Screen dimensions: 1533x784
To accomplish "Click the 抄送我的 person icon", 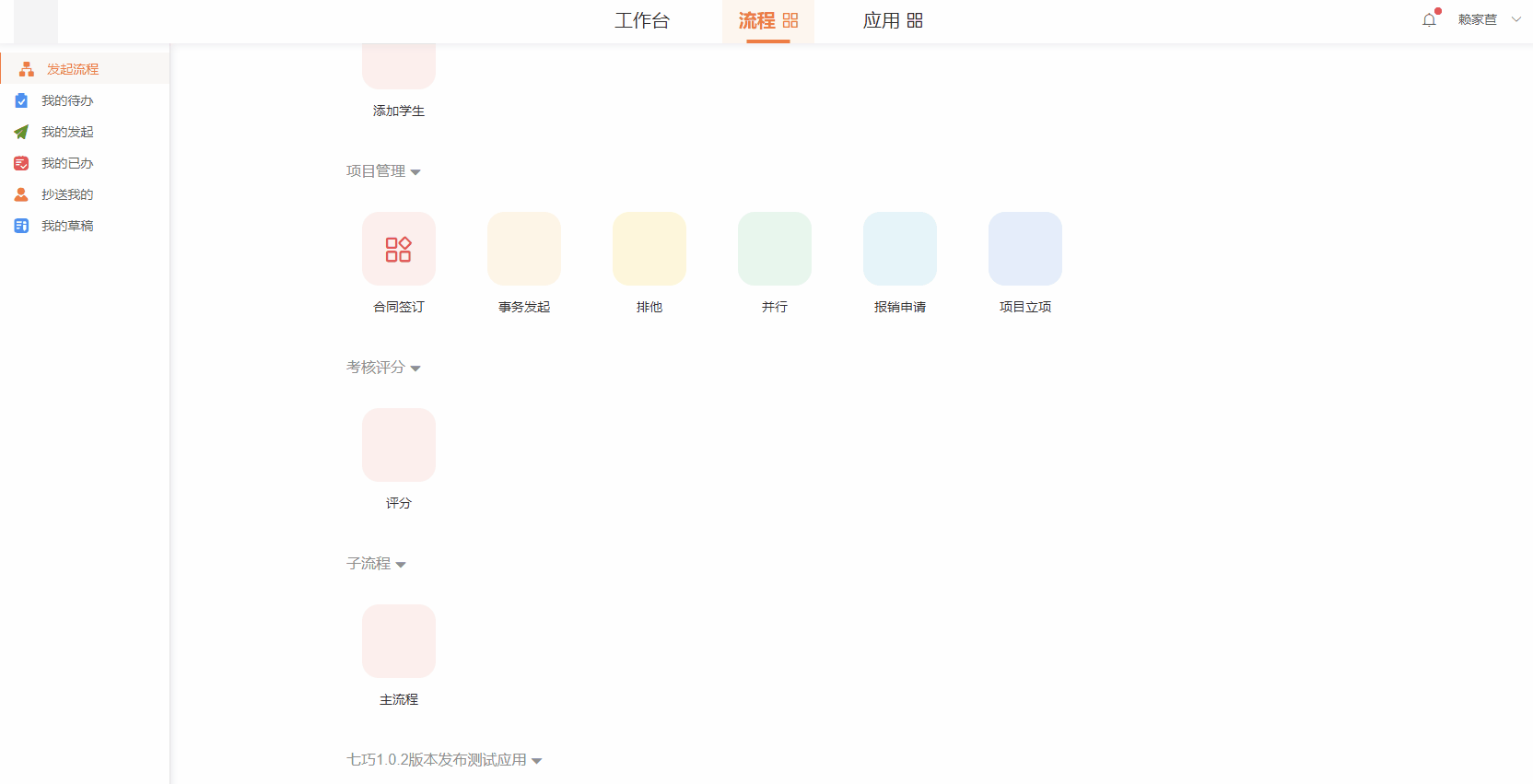I will (21, 194).
